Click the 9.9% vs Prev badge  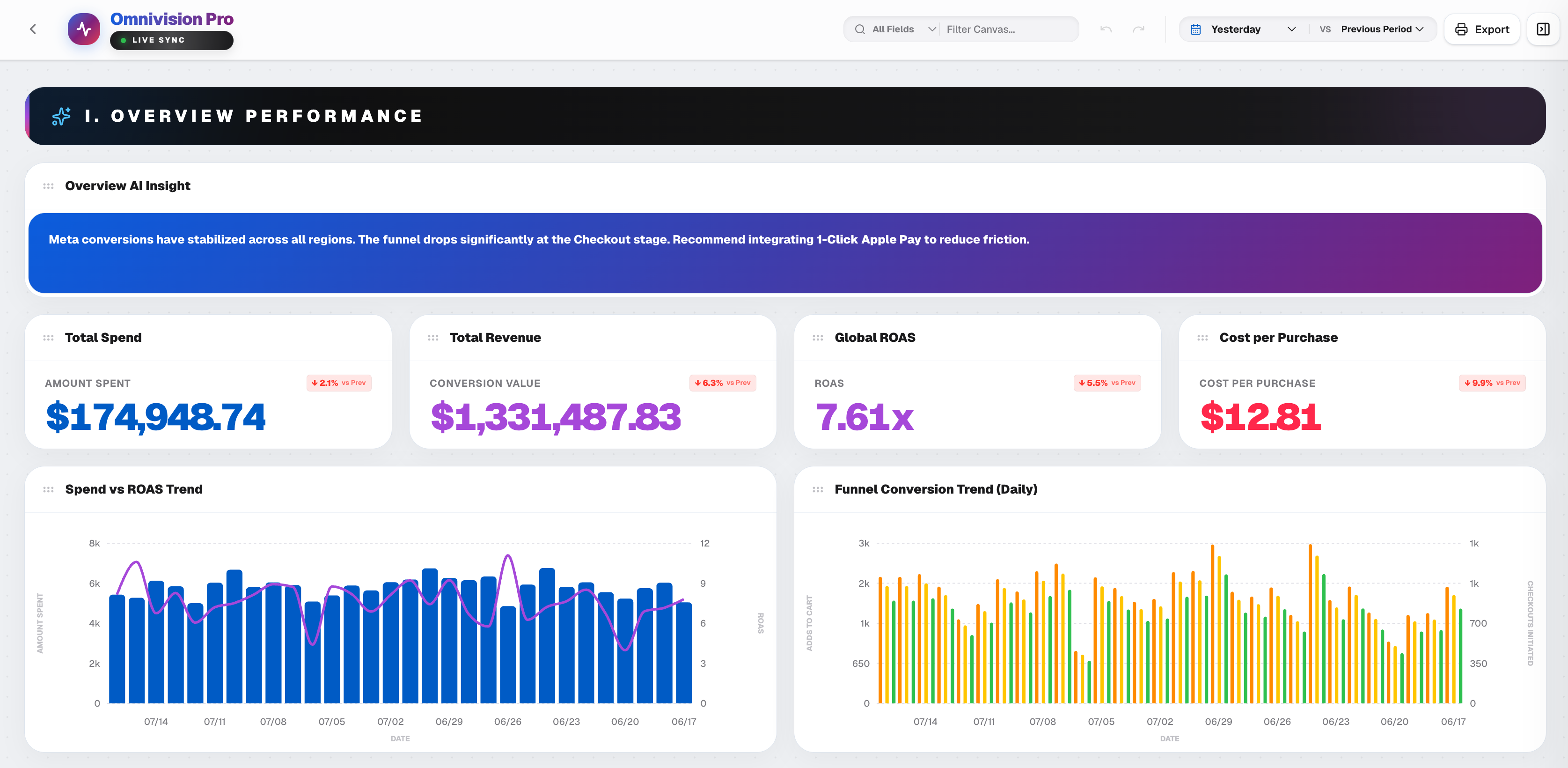[1492, 383]
